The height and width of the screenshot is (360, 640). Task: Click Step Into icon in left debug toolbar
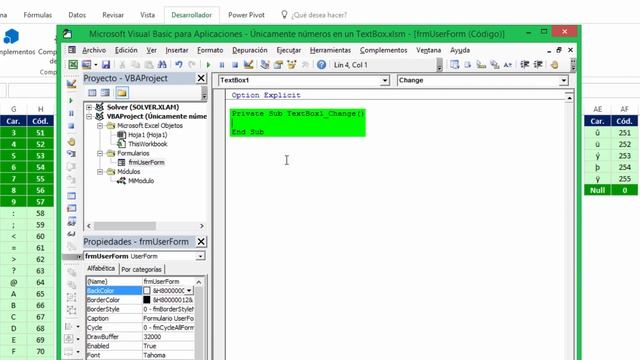pos(71,153)
